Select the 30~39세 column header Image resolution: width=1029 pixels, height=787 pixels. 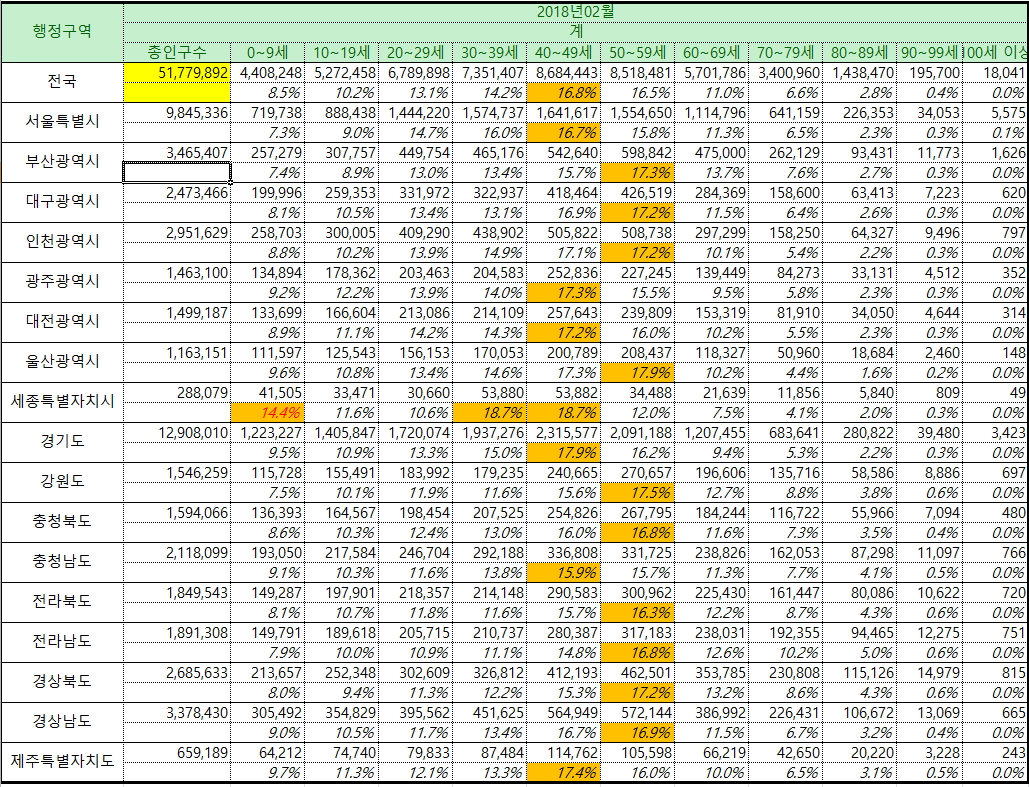pyautogui.click(x=490, y=53)
